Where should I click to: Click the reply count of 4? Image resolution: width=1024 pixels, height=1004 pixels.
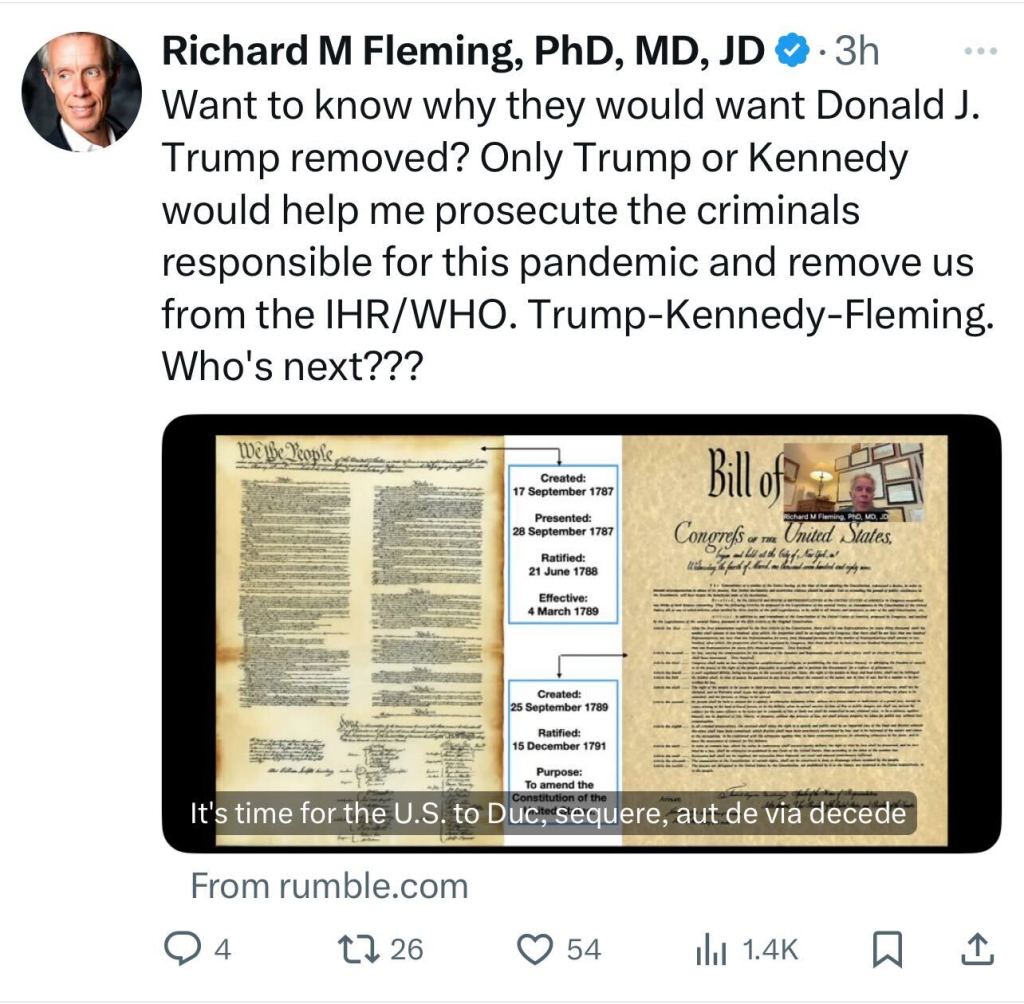[222, 948]
